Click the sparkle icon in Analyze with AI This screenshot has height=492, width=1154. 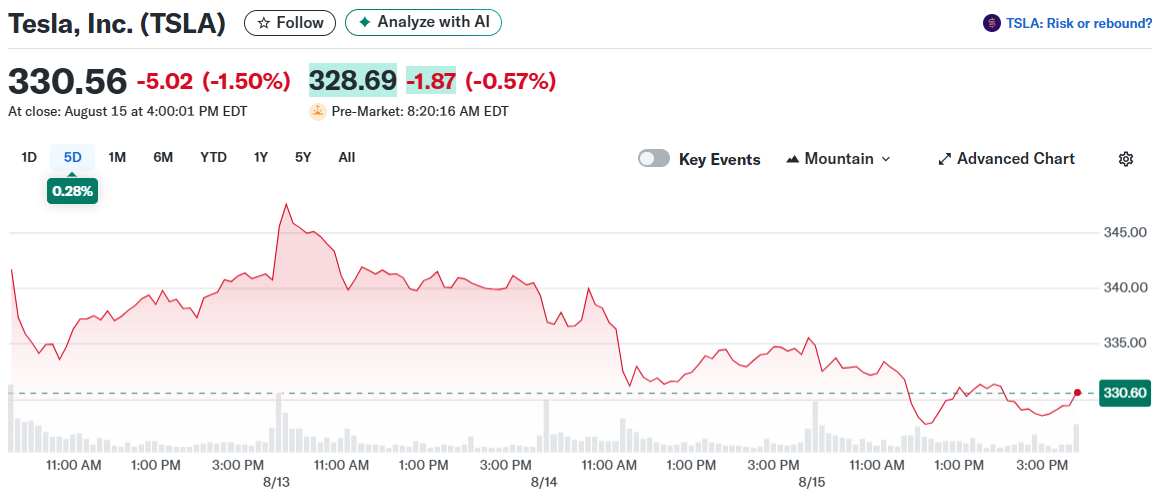point(364,22)
